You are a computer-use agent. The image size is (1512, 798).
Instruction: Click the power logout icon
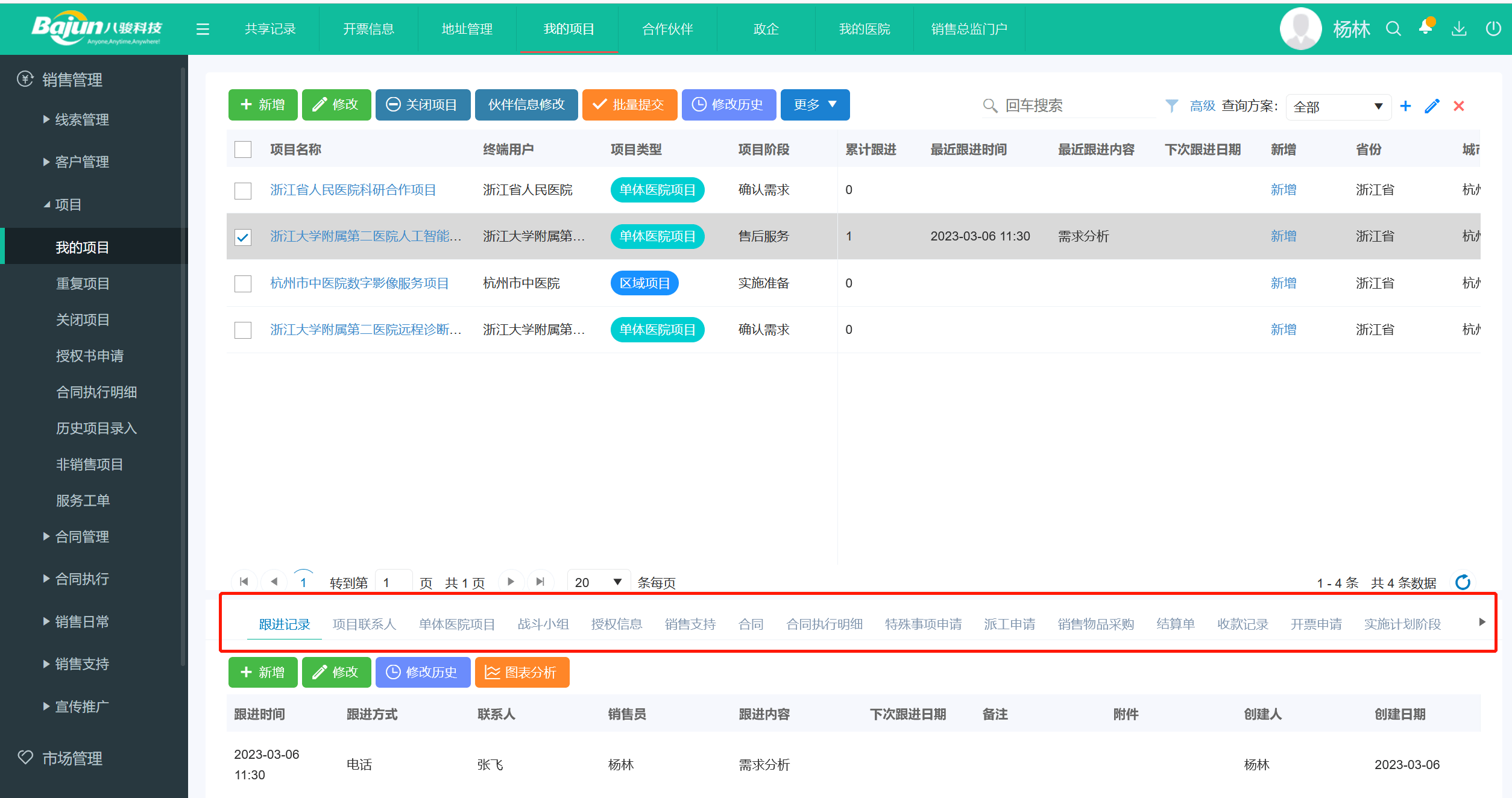(1493, 28)
